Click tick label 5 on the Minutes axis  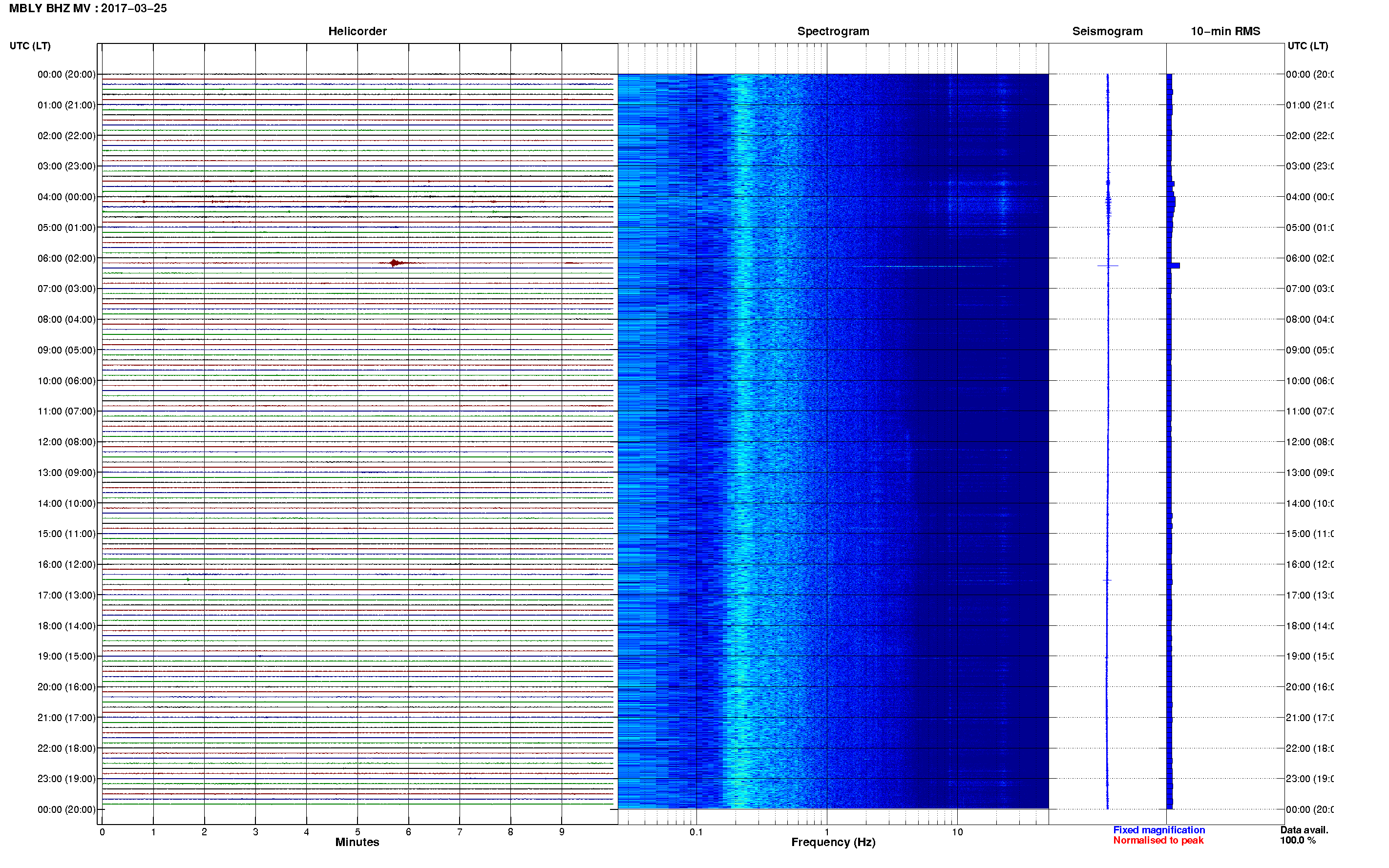click(x=358, y=832)
